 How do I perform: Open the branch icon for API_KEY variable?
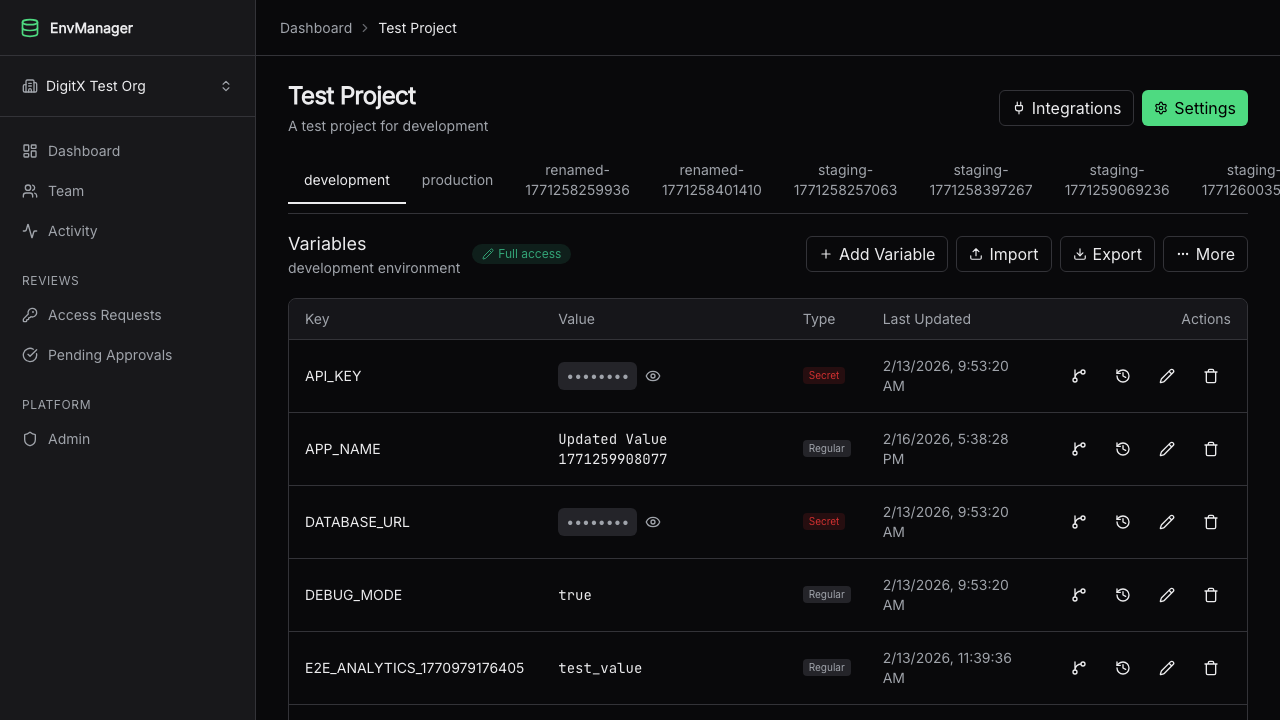(1079, 376)
